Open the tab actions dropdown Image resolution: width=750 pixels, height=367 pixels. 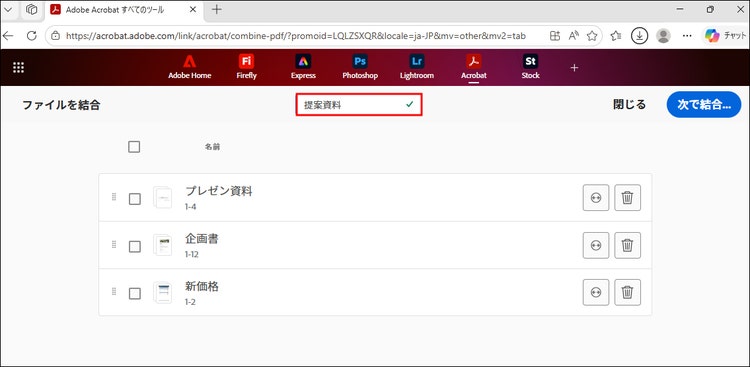click(9, 9)
